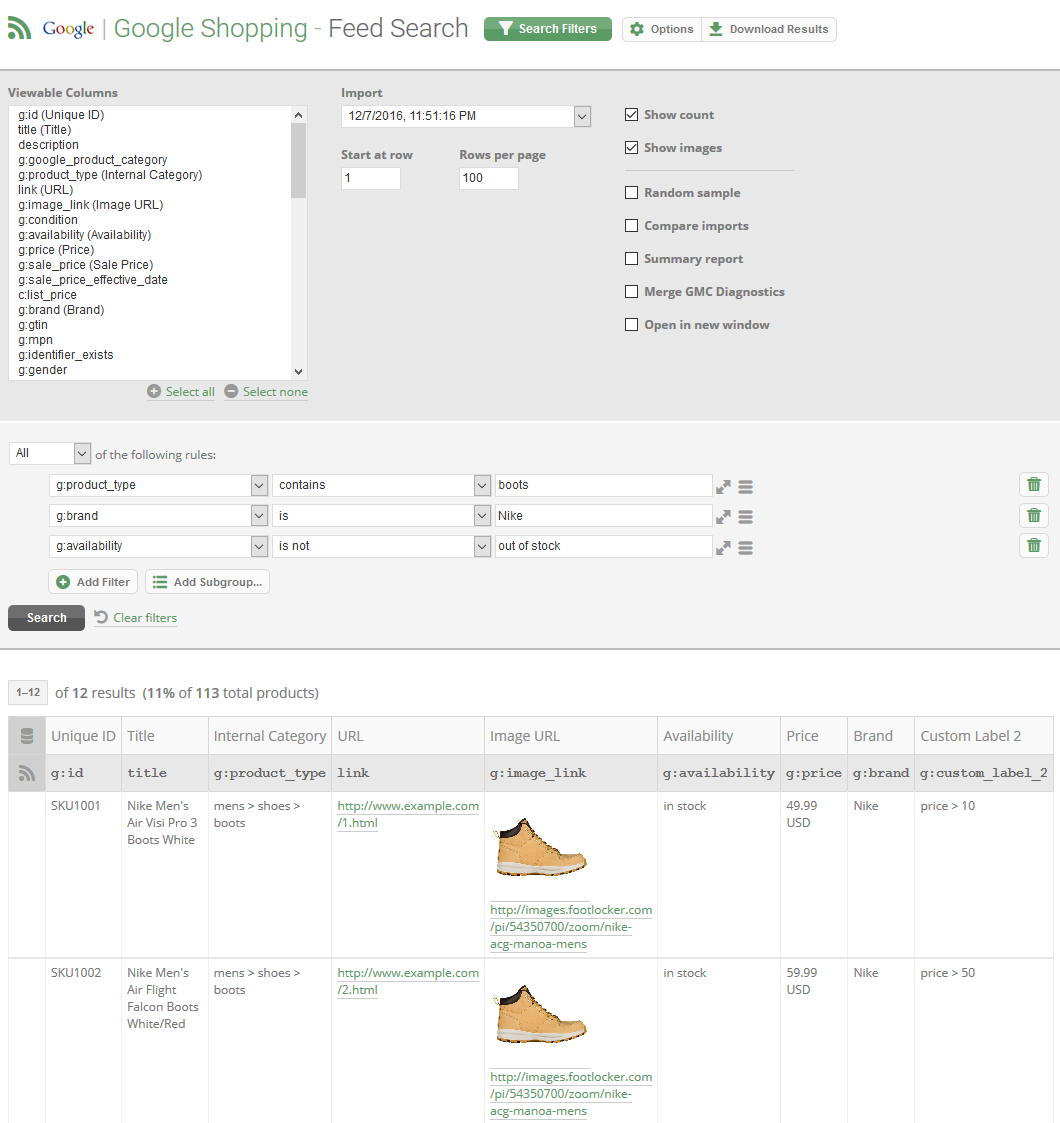The image size is (1060, 1123).
Task: Click Select all columns link
Action: pyautogui.click(x=181, y=392)
